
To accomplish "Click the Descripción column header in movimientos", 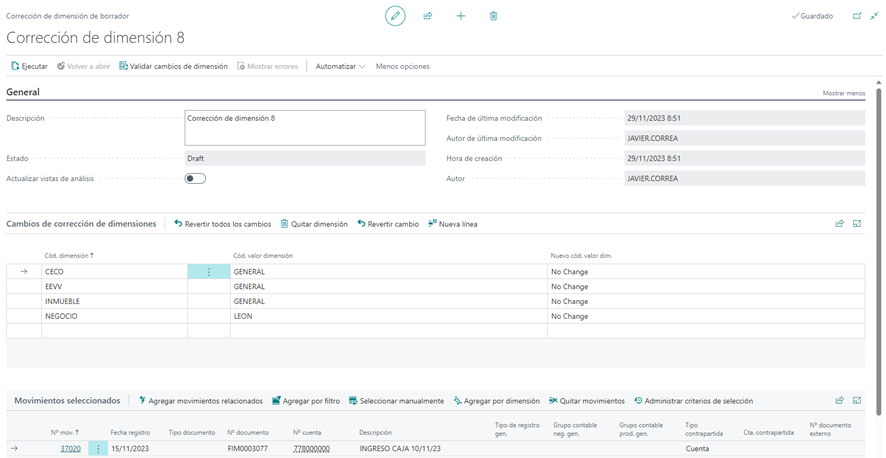I will point(376,433).
